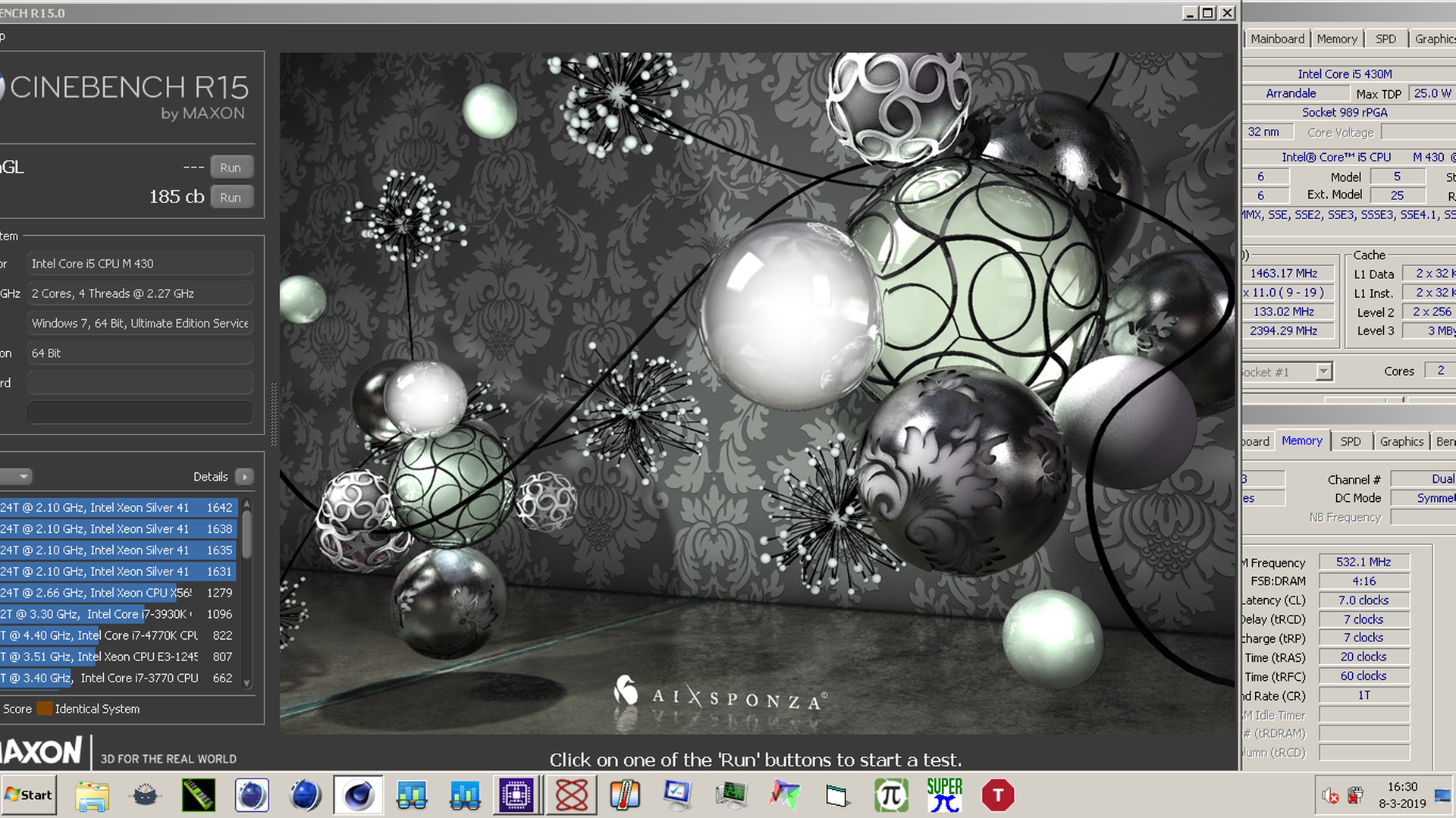Run the CPU test beside 185 cb
This screenshot has height=818, width=1456.
tap(231, 197)
